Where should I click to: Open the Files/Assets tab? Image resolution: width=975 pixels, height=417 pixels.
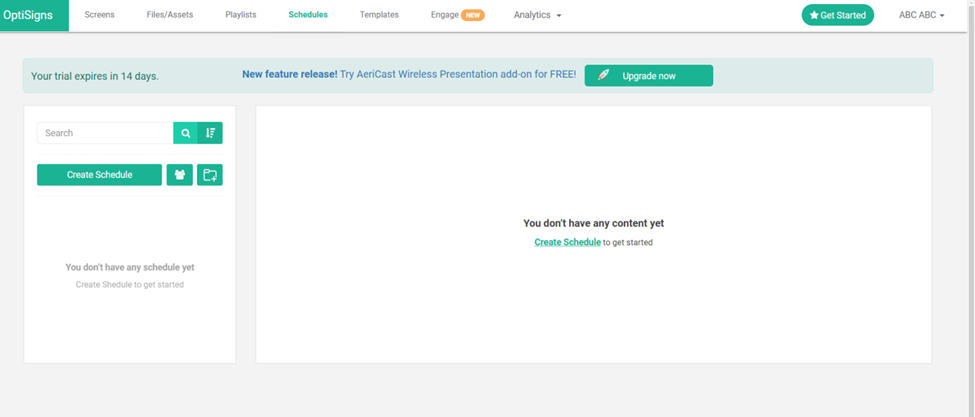(170, 15)
